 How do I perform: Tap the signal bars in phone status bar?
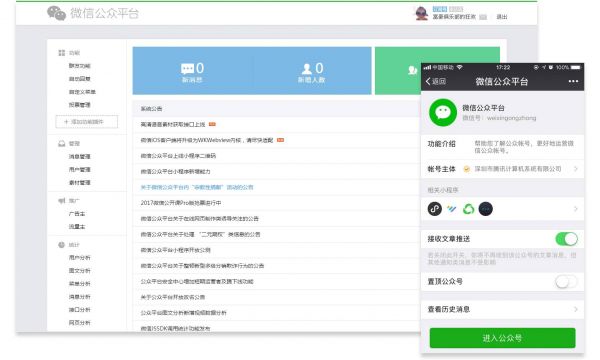(427, 67)
